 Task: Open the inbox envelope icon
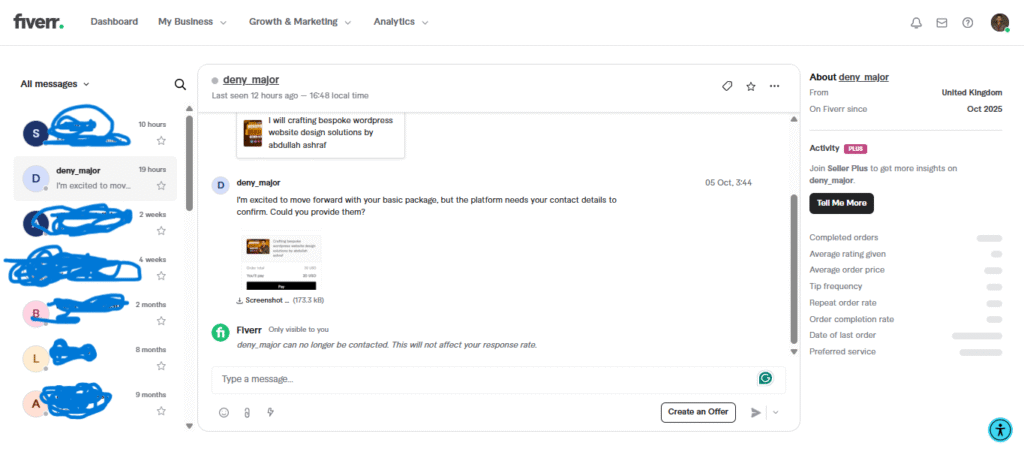pos(941,23)
